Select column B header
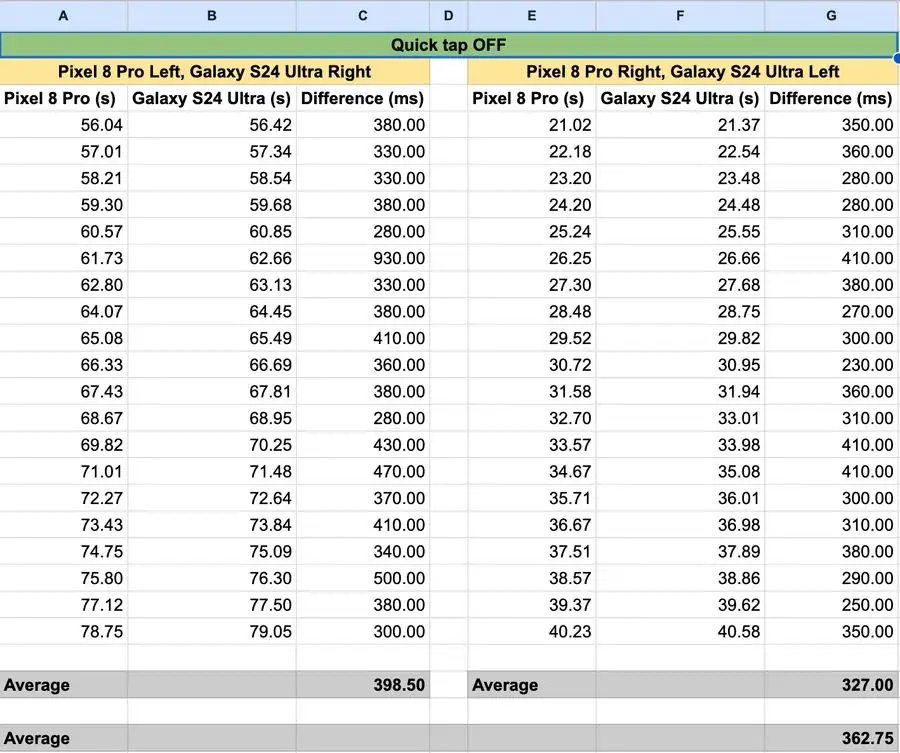This screenshot has width=900, height=753. click(x=212, y=15)
